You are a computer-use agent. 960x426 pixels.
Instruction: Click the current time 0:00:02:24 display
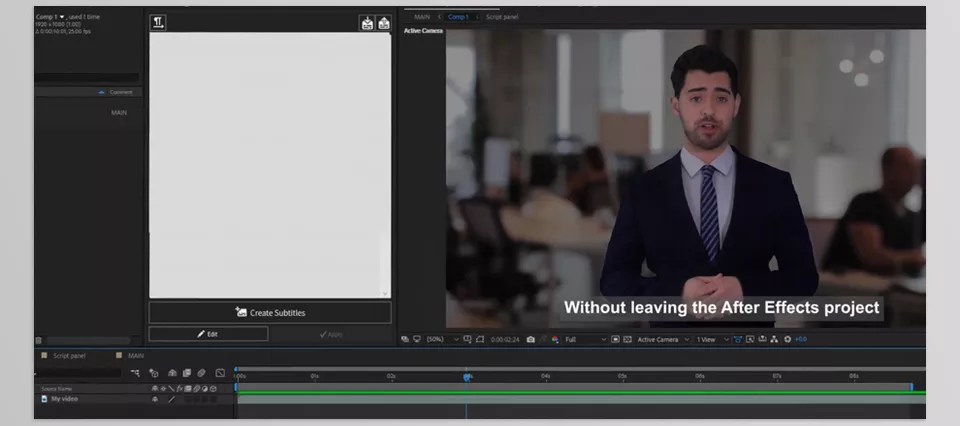click(505, 339)
